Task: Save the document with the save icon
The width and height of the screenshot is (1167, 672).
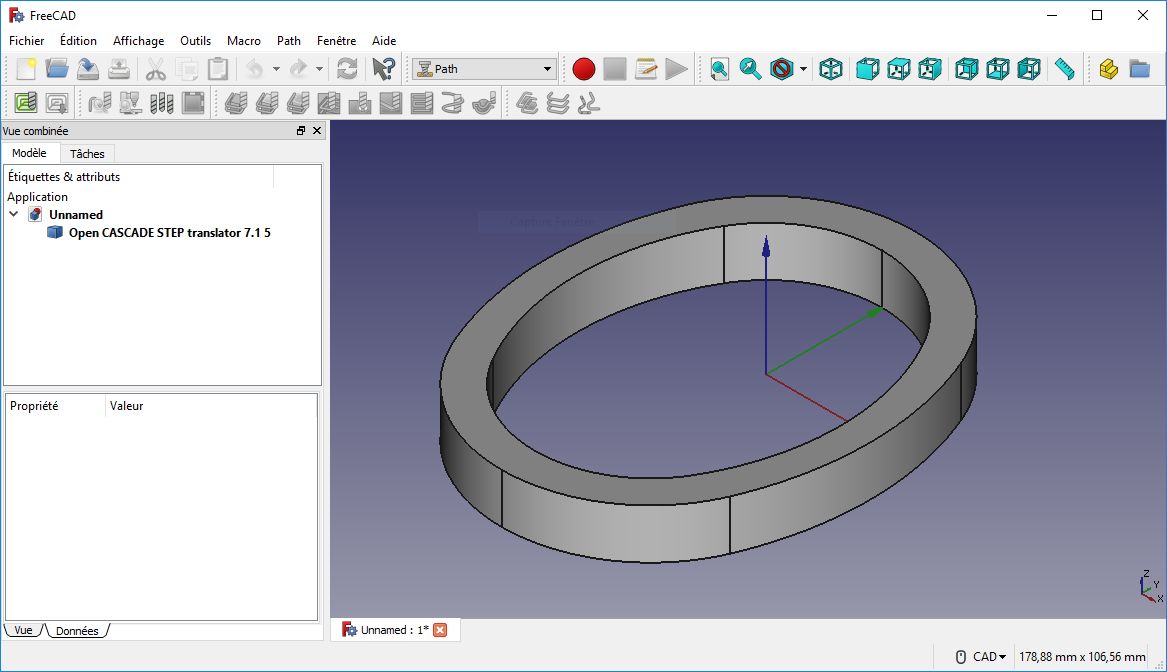Action: point(88,69)
